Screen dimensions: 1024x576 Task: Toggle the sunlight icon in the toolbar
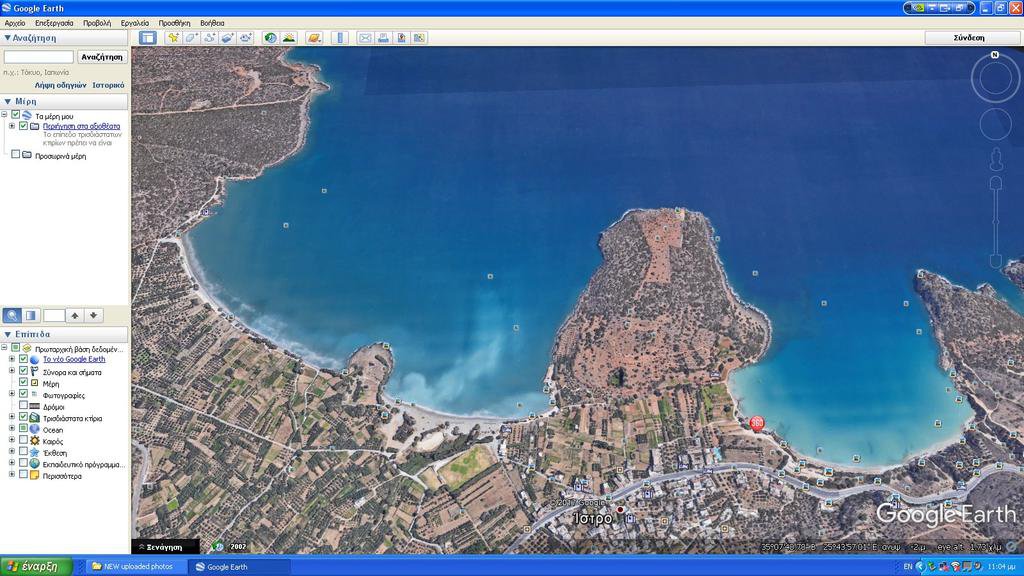[x=289, y=38]
